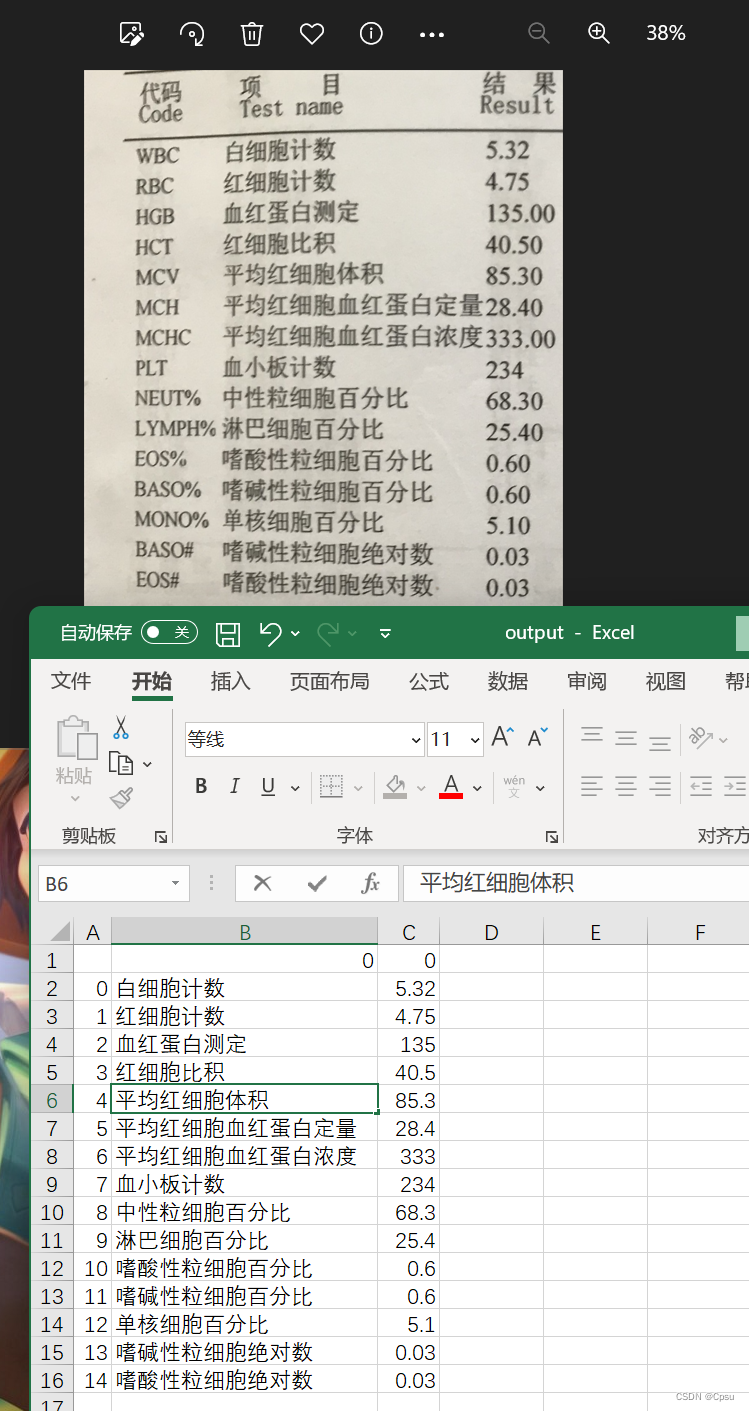This screenshot has width=749, height=1411.
Task: Switch to the 视图 ribbon tab
Action: [x=666, y=681]
